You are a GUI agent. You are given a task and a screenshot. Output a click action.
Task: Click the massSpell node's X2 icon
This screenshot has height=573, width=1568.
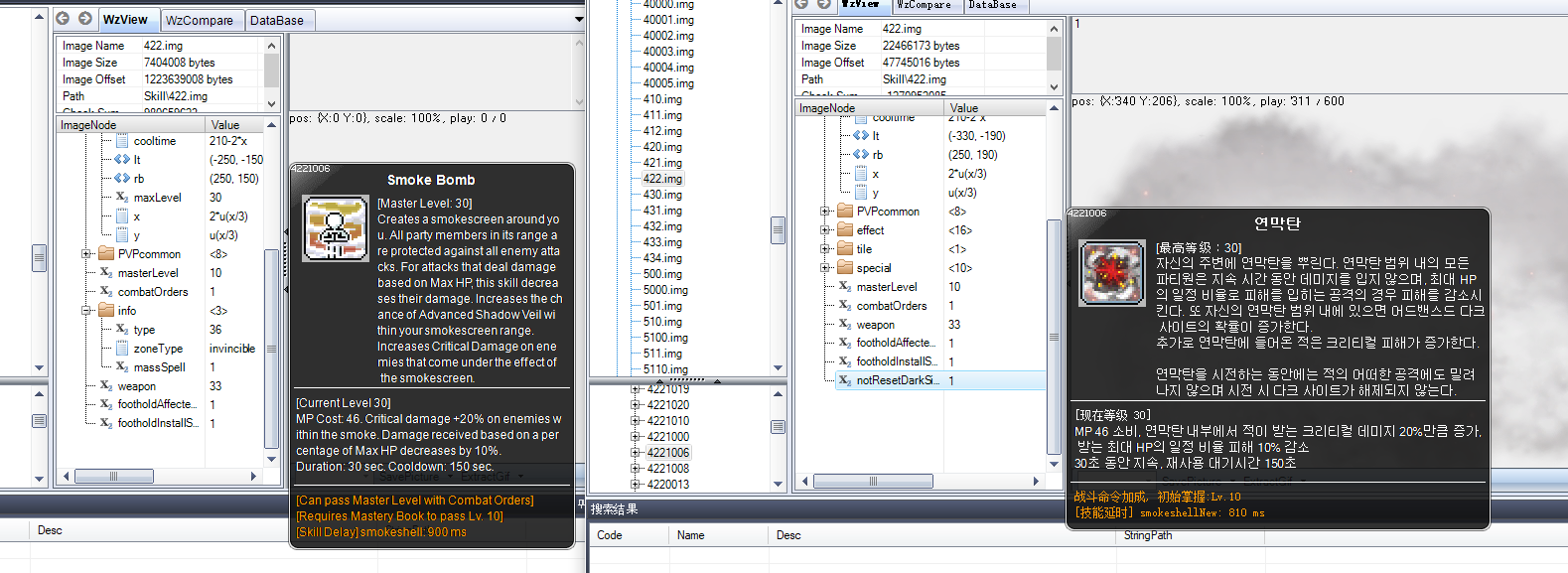point(122,367)
